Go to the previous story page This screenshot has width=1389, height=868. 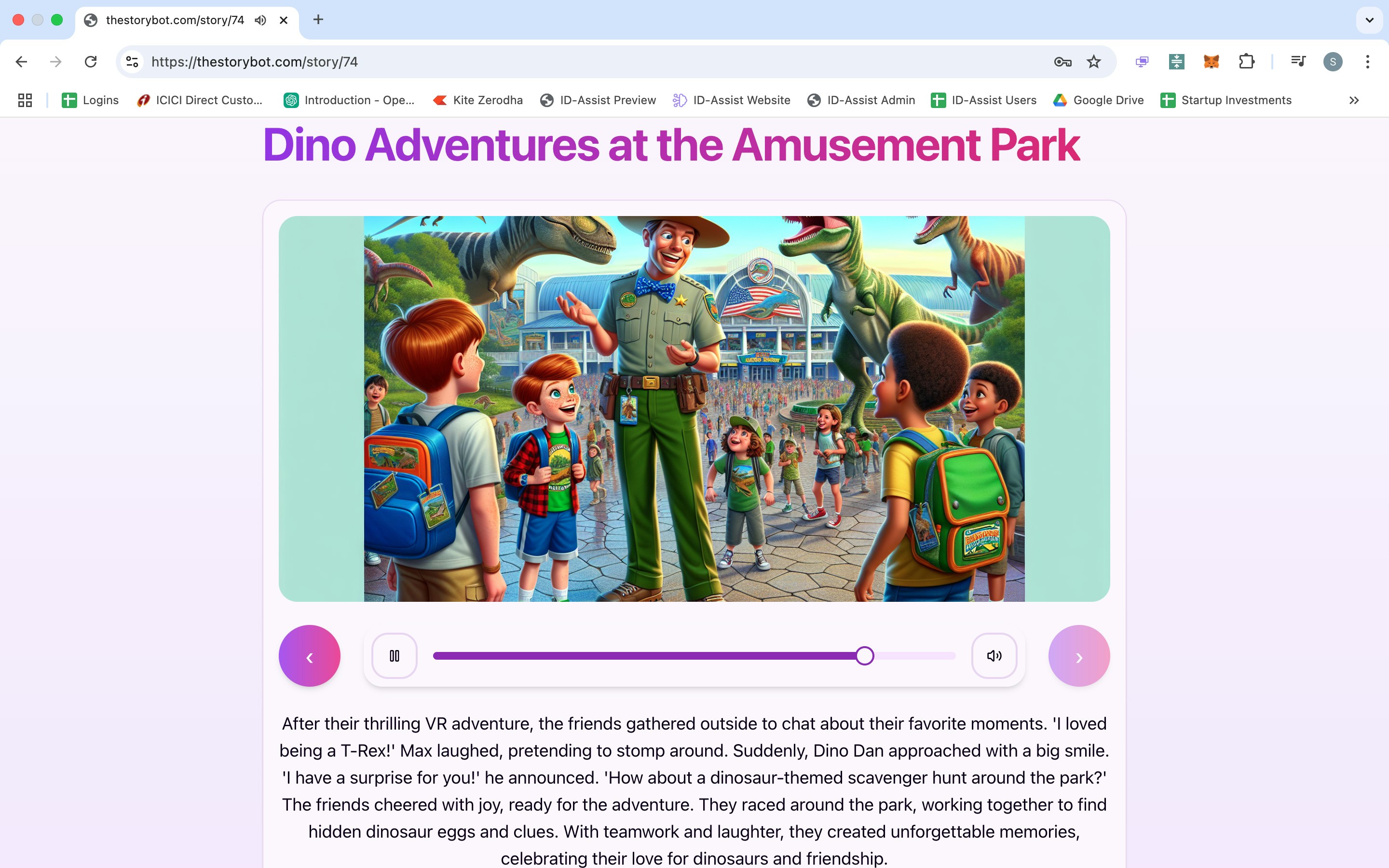[309, 656]
